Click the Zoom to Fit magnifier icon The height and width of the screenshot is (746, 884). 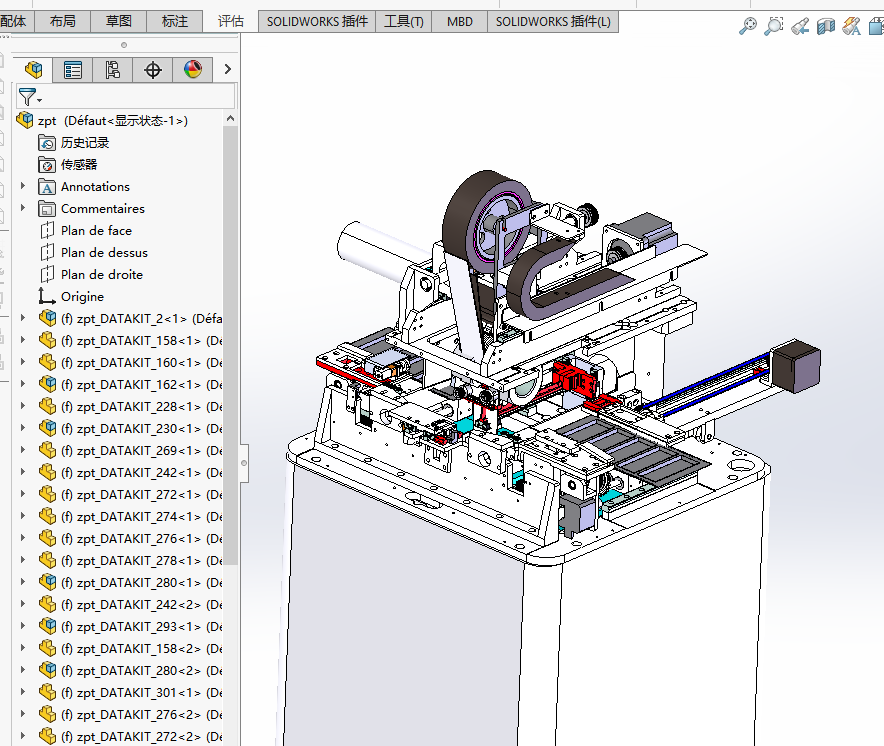click(x=747, y=27)
